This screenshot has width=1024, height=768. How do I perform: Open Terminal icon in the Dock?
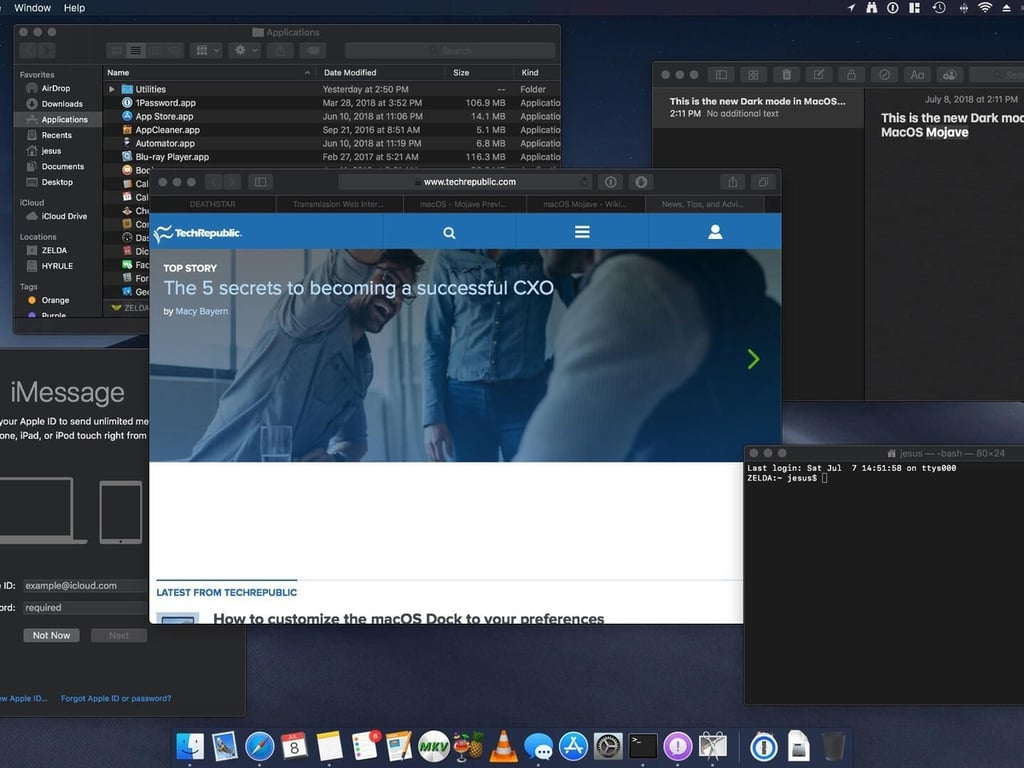coord(643,746)
